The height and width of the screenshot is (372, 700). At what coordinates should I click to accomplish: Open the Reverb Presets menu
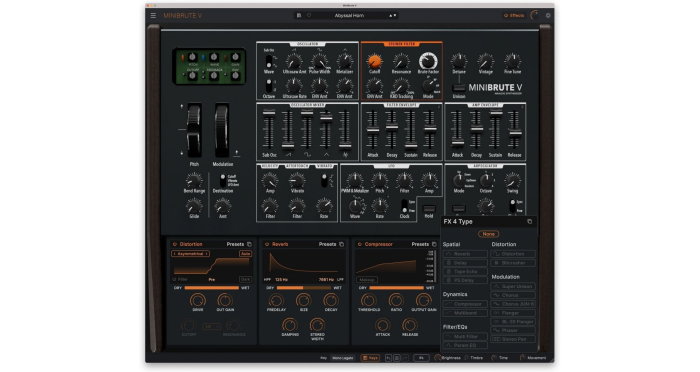click(327, 244)
